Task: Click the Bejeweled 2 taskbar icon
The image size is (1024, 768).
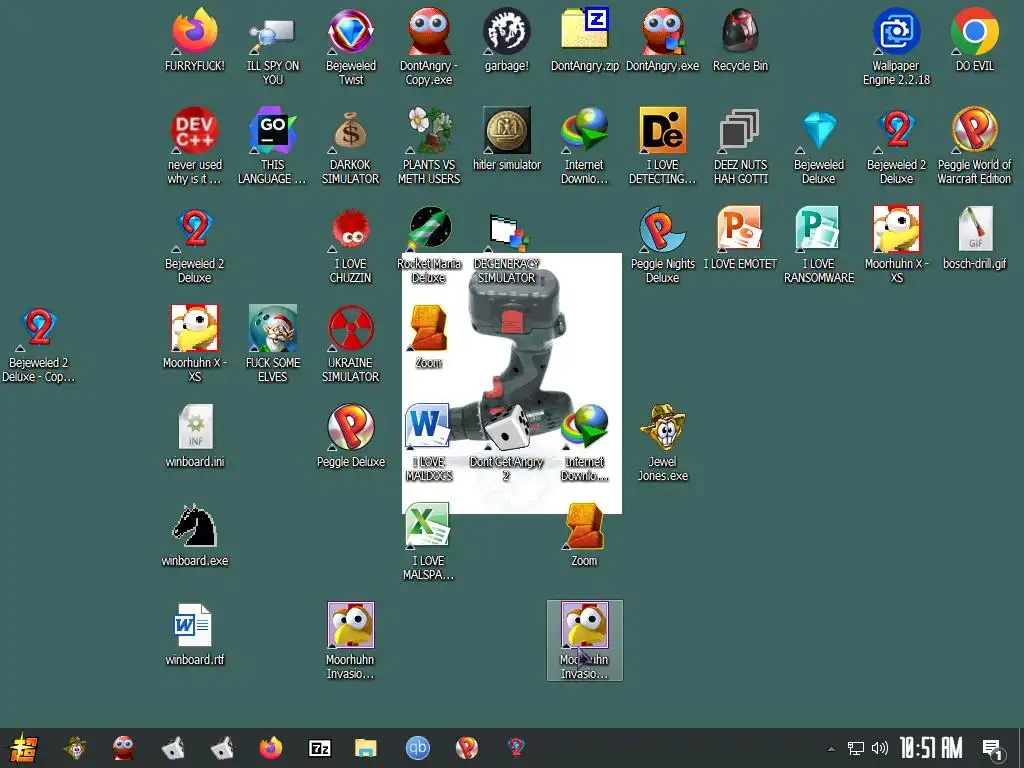Action: (x=516, y=748)
